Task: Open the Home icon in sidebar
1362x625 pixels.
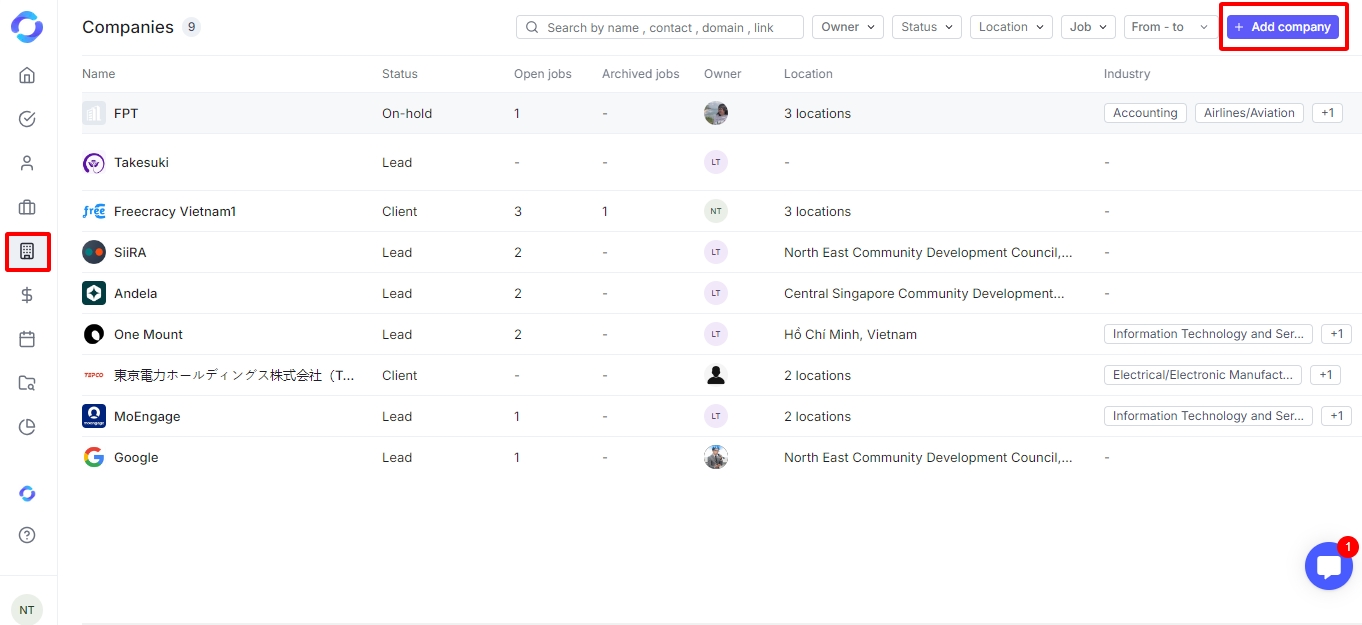Action: pyautogui.click(x=27, y=75)
